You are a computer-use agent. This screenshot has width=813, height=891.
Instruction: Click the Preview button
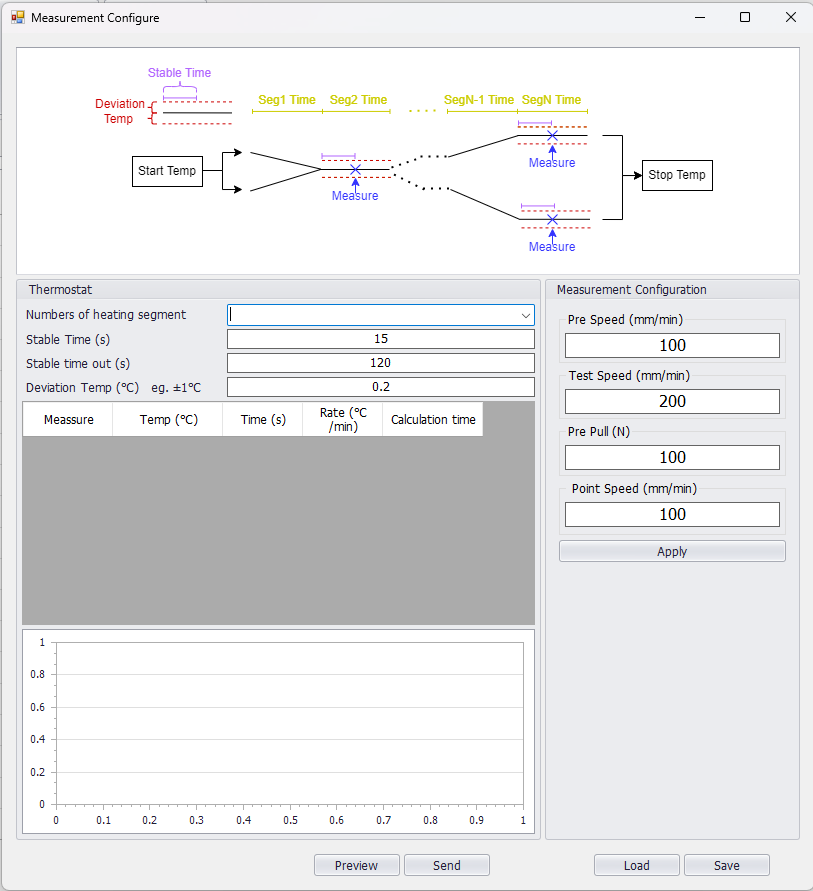[x=356, y=865]
